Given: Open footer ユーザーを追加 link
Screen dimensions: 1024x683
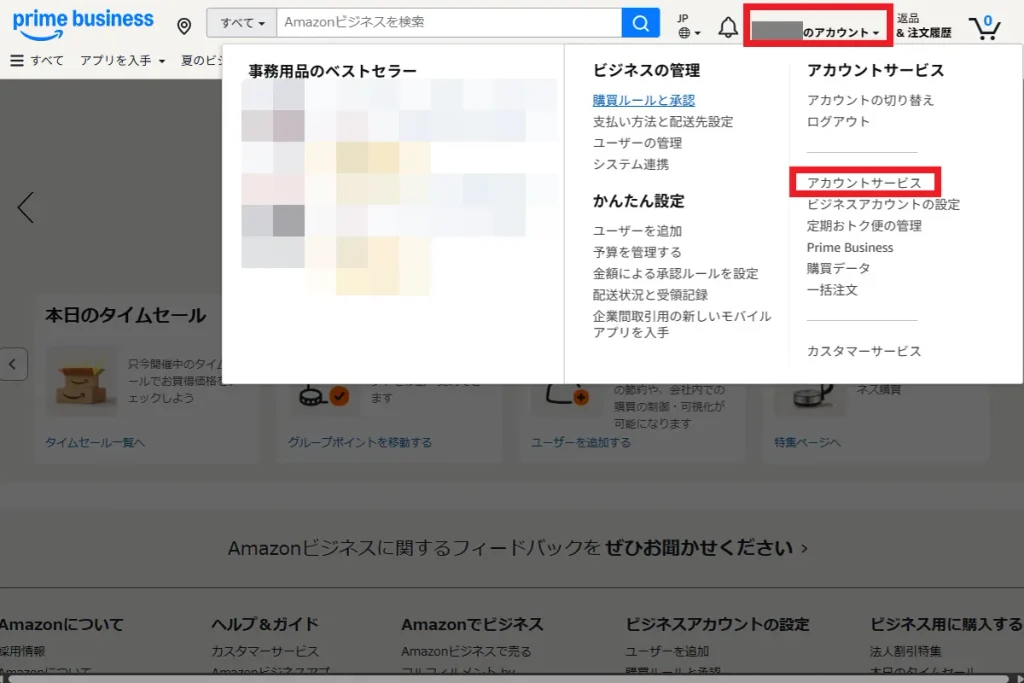Looking at the screenshot, I should [x=667, y=651].
